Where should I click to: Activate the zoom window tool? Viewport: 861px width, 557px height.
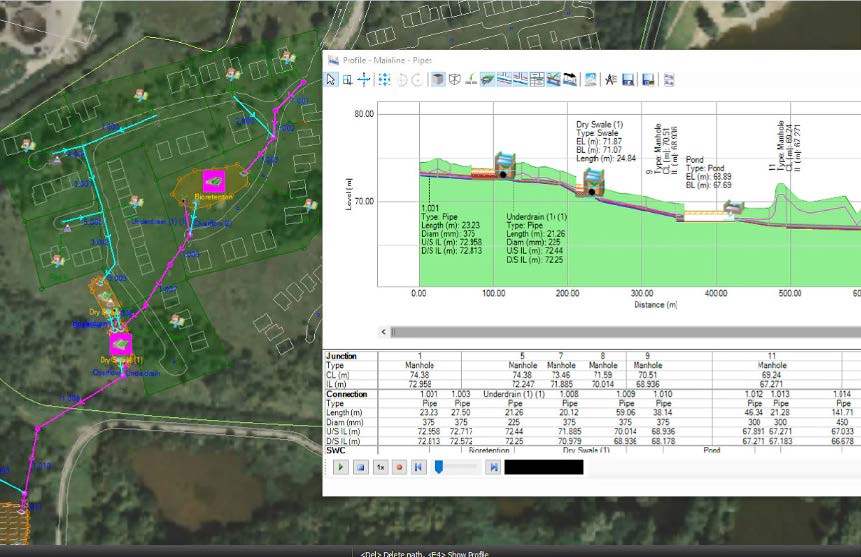(x=347, y=80)
